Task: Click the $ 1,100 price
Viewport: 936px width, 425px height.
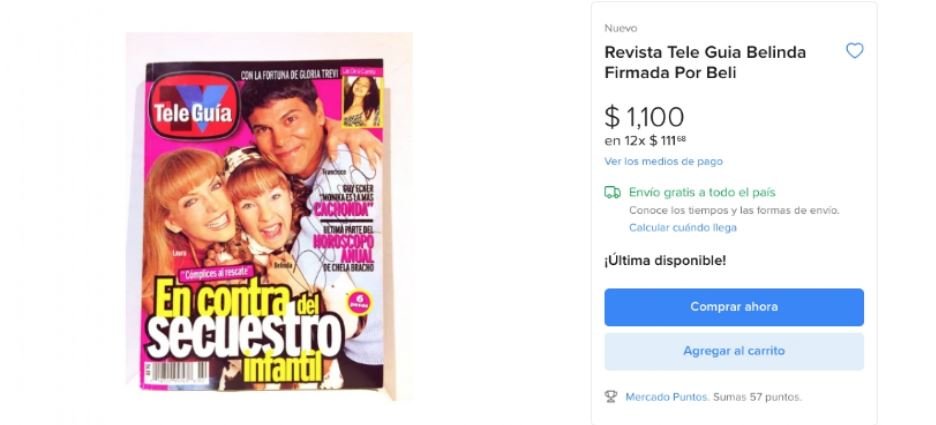Action: pyautogui.click(x=644, y=117)
